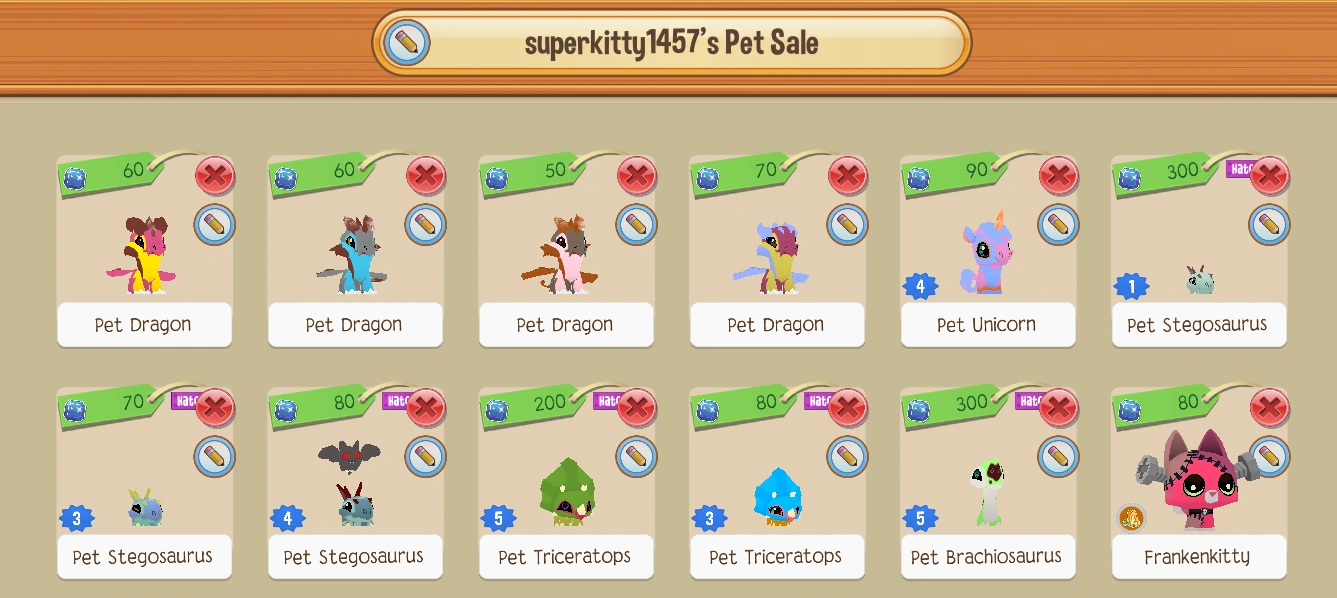The width and height of the screenshot is (1337, 598).
Task: Edit the 300-gem Pet Stegosaurus listing
Action: pos(1270,224)
